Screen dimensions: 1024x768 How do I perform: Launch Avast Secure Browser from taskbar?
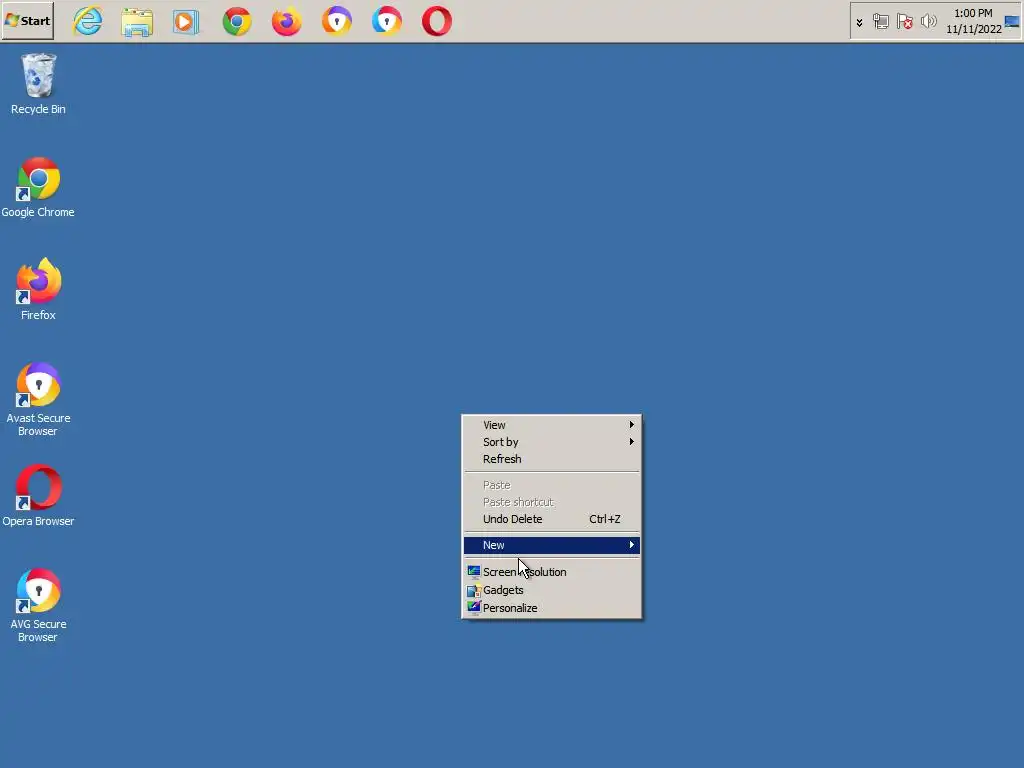(x=336, y=22)
